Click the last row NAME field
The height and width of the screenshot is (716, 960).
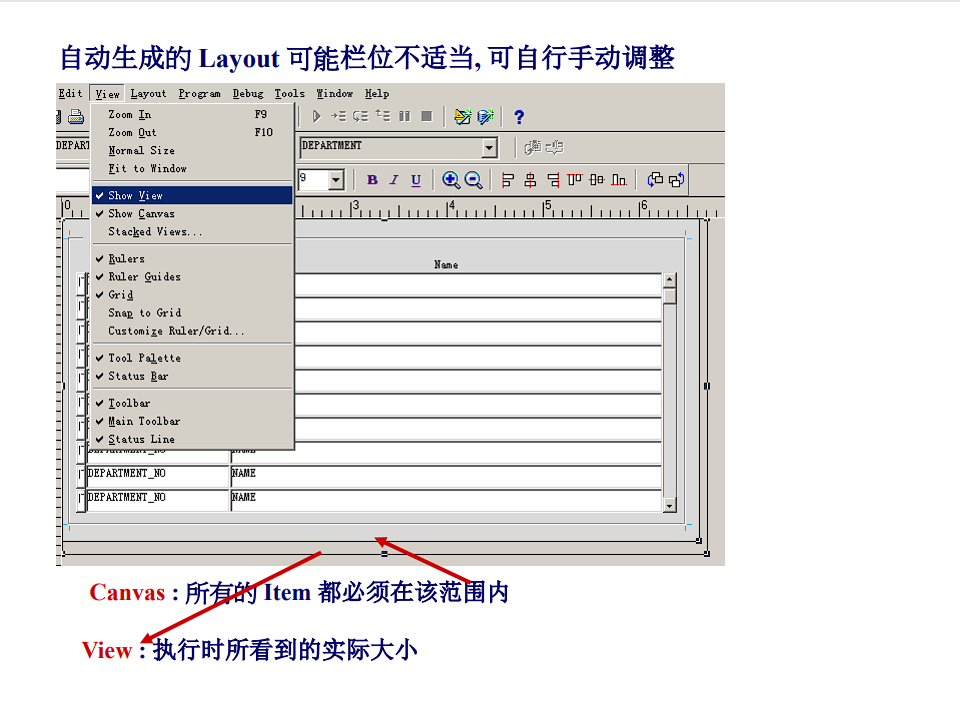[446, 500]
